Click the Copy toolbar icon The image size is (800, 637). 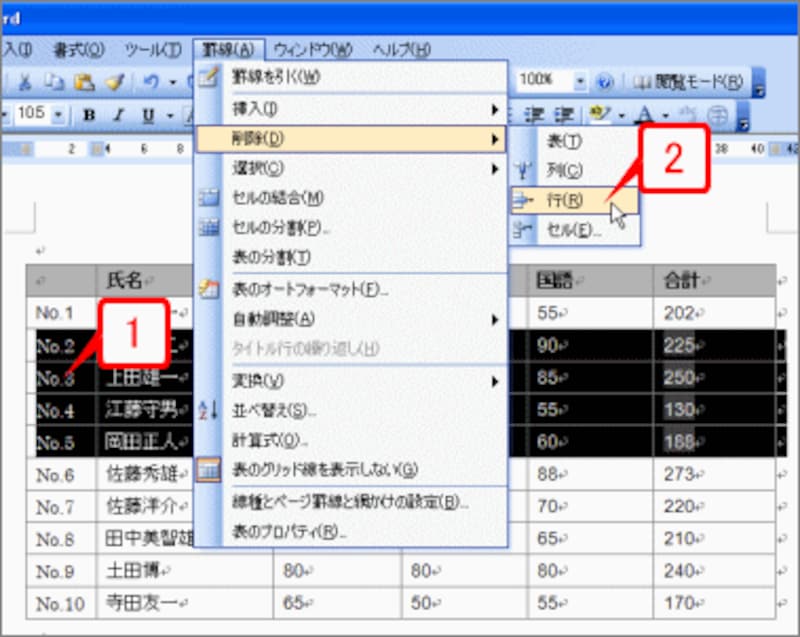(x=54, y=82)
